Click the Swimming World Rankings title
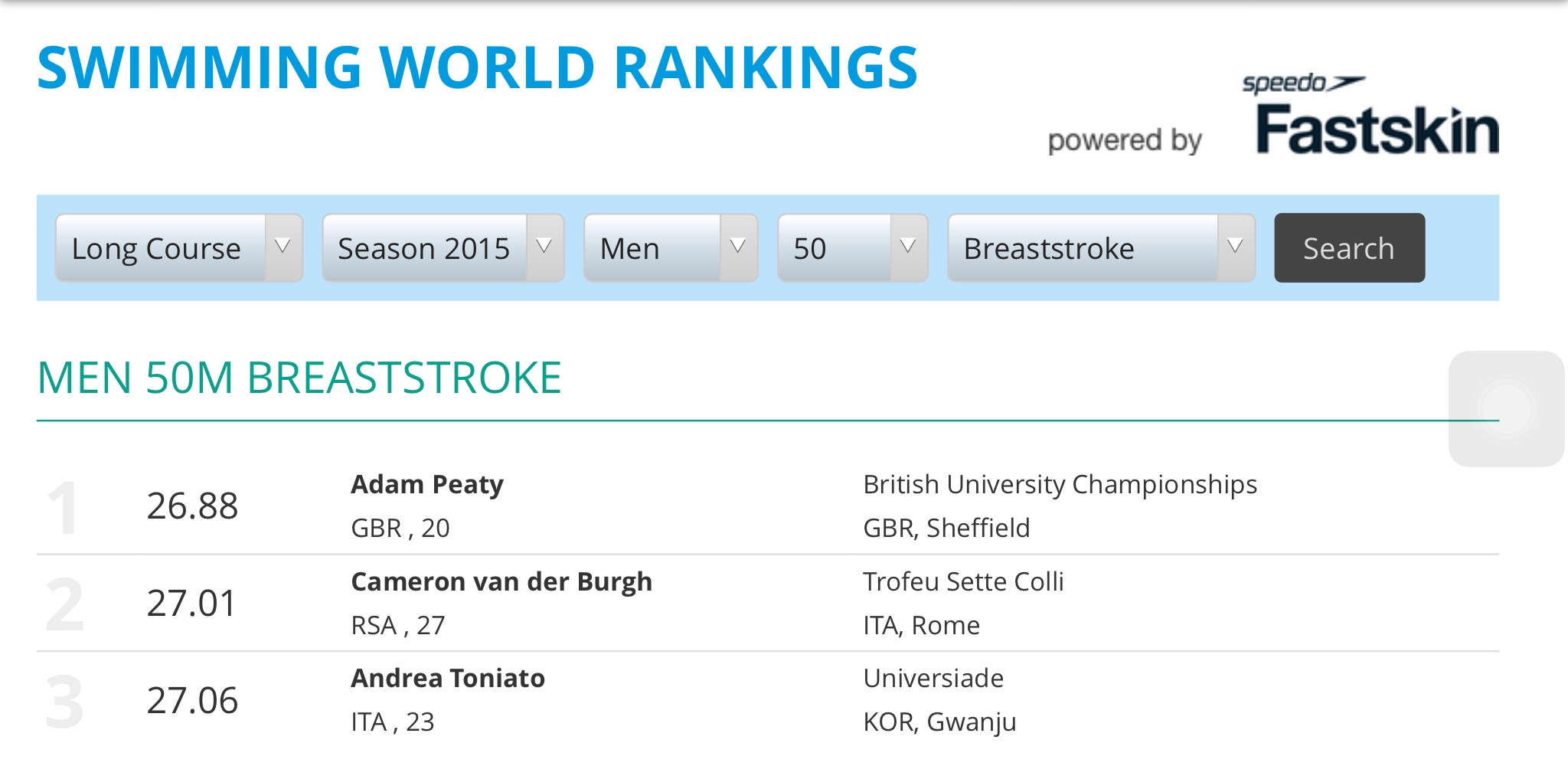Image resolution: width=1568 pixels, height=779 pixels. click(x=477, y=68)
